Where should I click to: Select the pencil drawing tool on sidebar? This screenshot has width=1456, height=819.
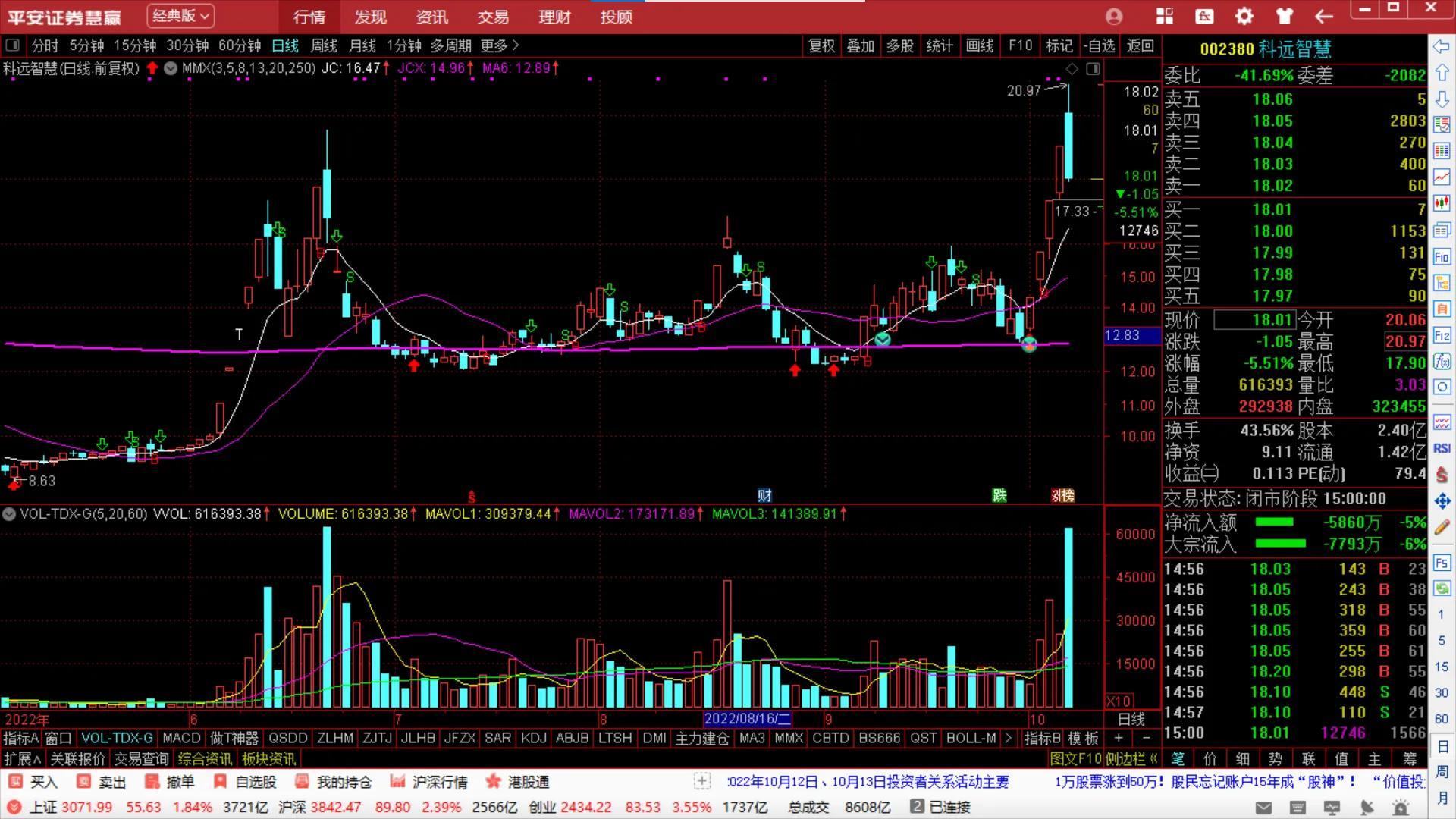[1442, 527]
